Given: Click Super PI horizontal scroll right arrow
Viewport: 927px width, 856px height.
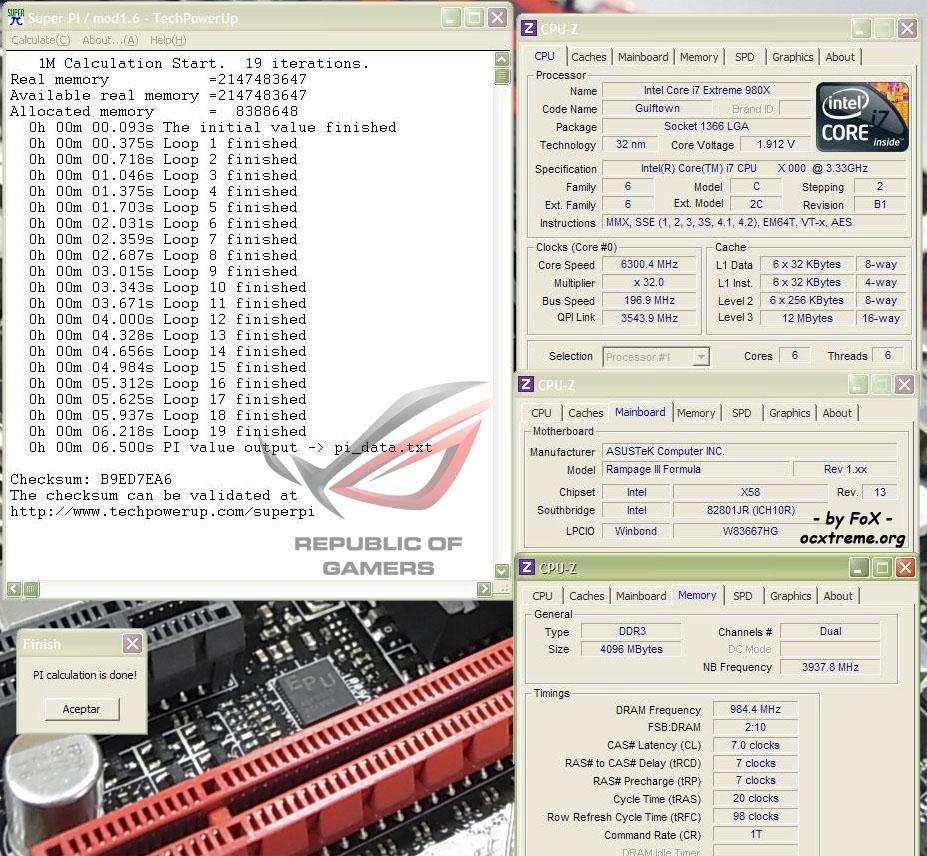Looking at the screenshot, I should pyautogui.click(x=484, y=589).
